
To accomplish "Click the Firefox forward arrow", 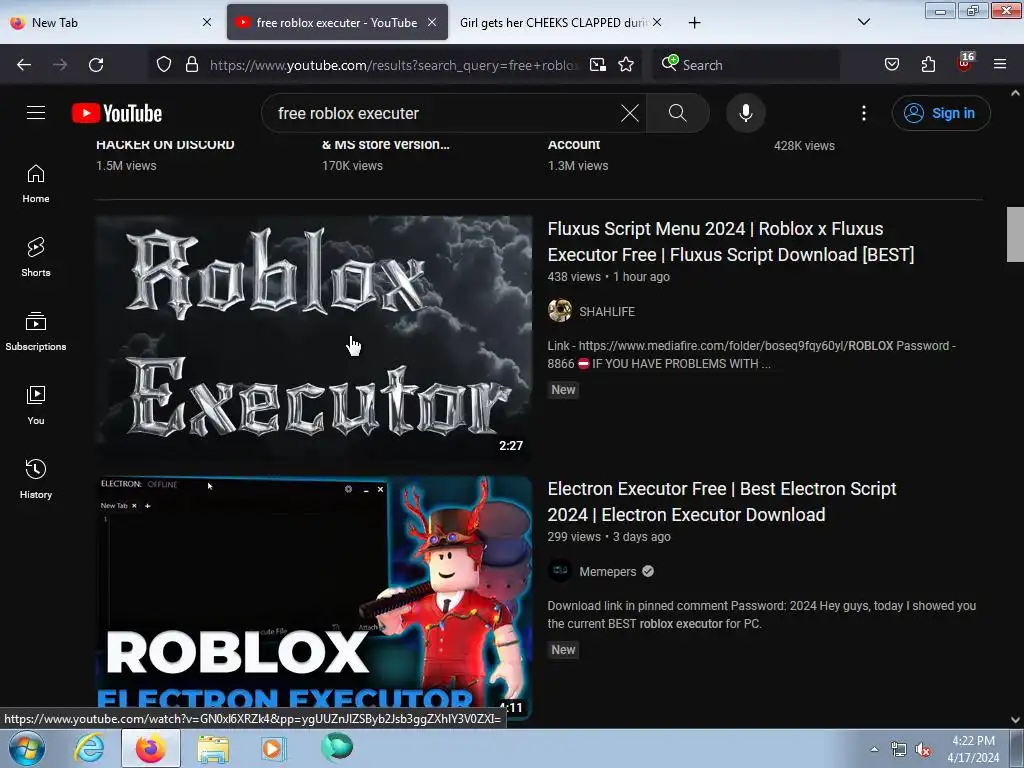I will pyautogui.click(x=60, y=65).
